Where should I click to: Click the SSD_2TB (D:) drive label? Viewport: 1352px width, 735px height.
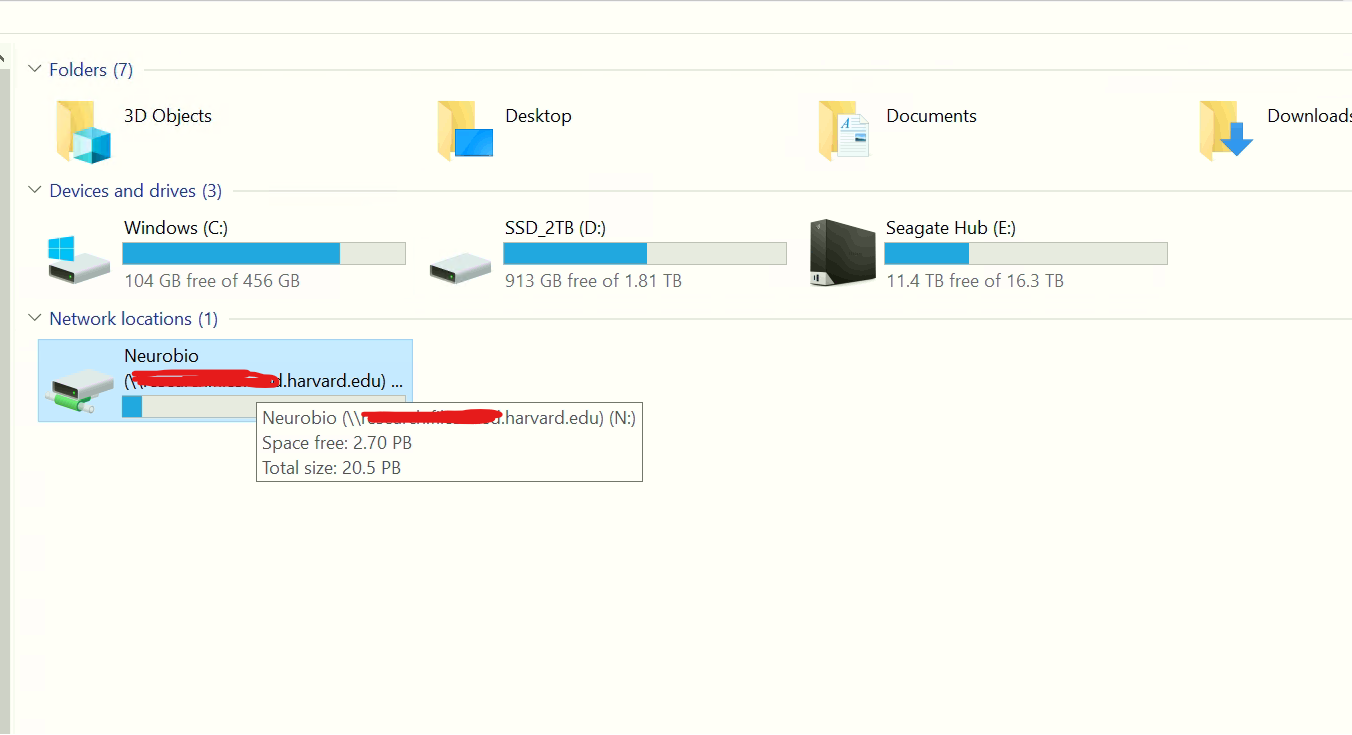point(555,228)
